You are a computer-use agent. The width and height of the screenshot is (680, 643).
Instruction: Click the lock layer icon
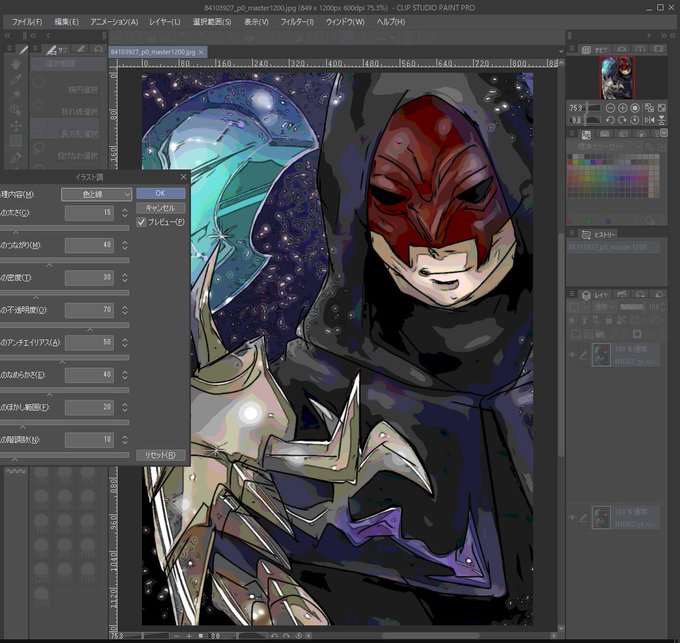pos(609,320)
